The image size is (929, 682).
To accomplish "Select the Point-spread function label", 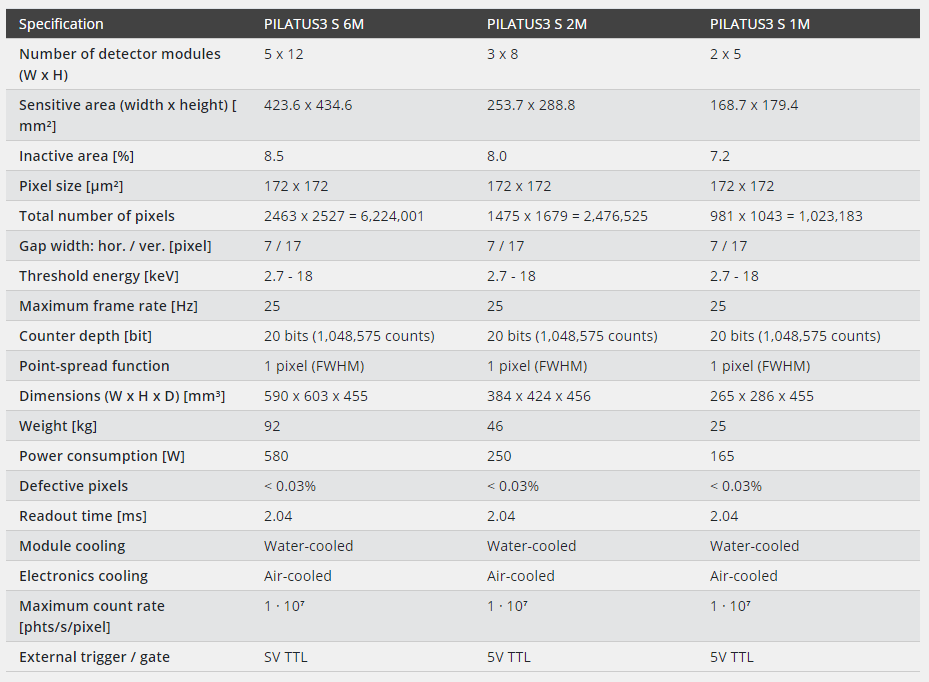I will (x=94, y=366).
